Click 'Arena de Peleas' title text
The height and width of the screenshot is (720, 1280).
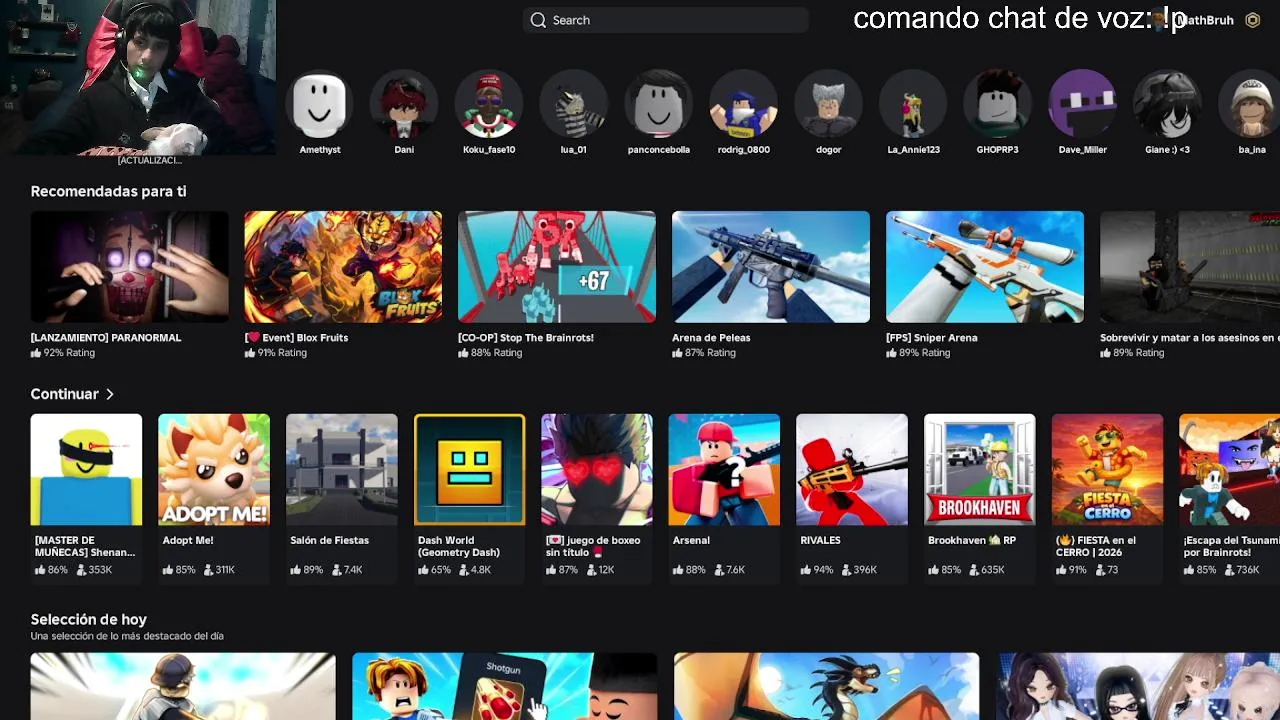tap(711, 338)
